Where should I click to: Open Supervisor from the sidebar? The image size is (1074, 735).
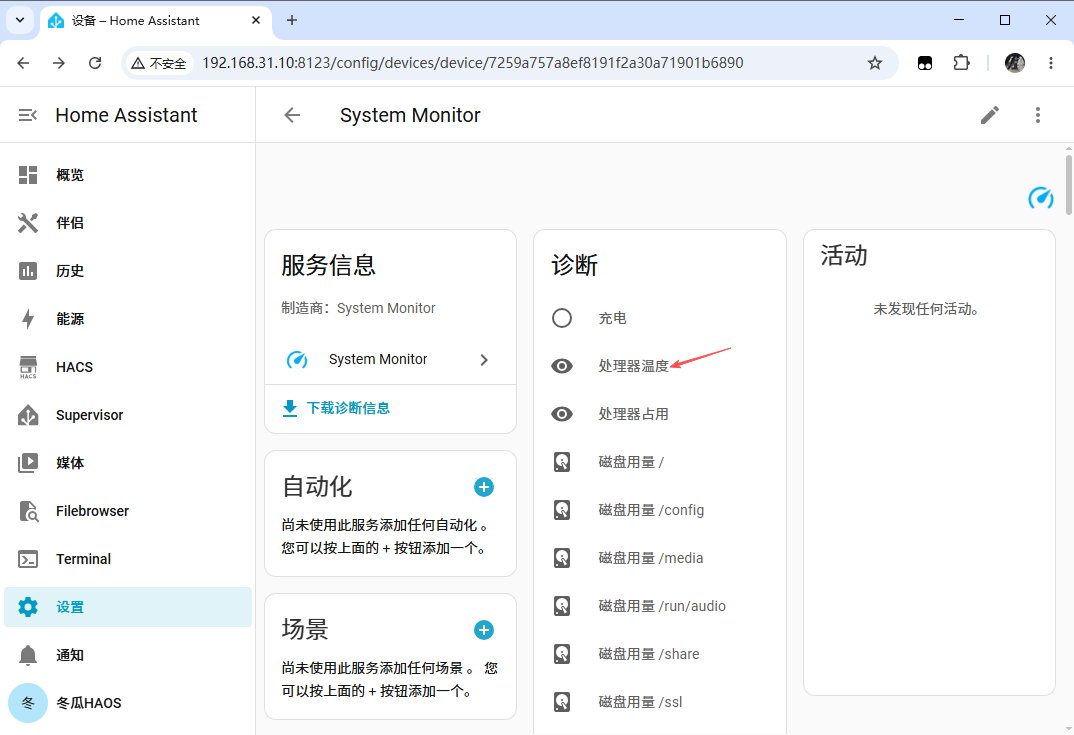point(128,415)
